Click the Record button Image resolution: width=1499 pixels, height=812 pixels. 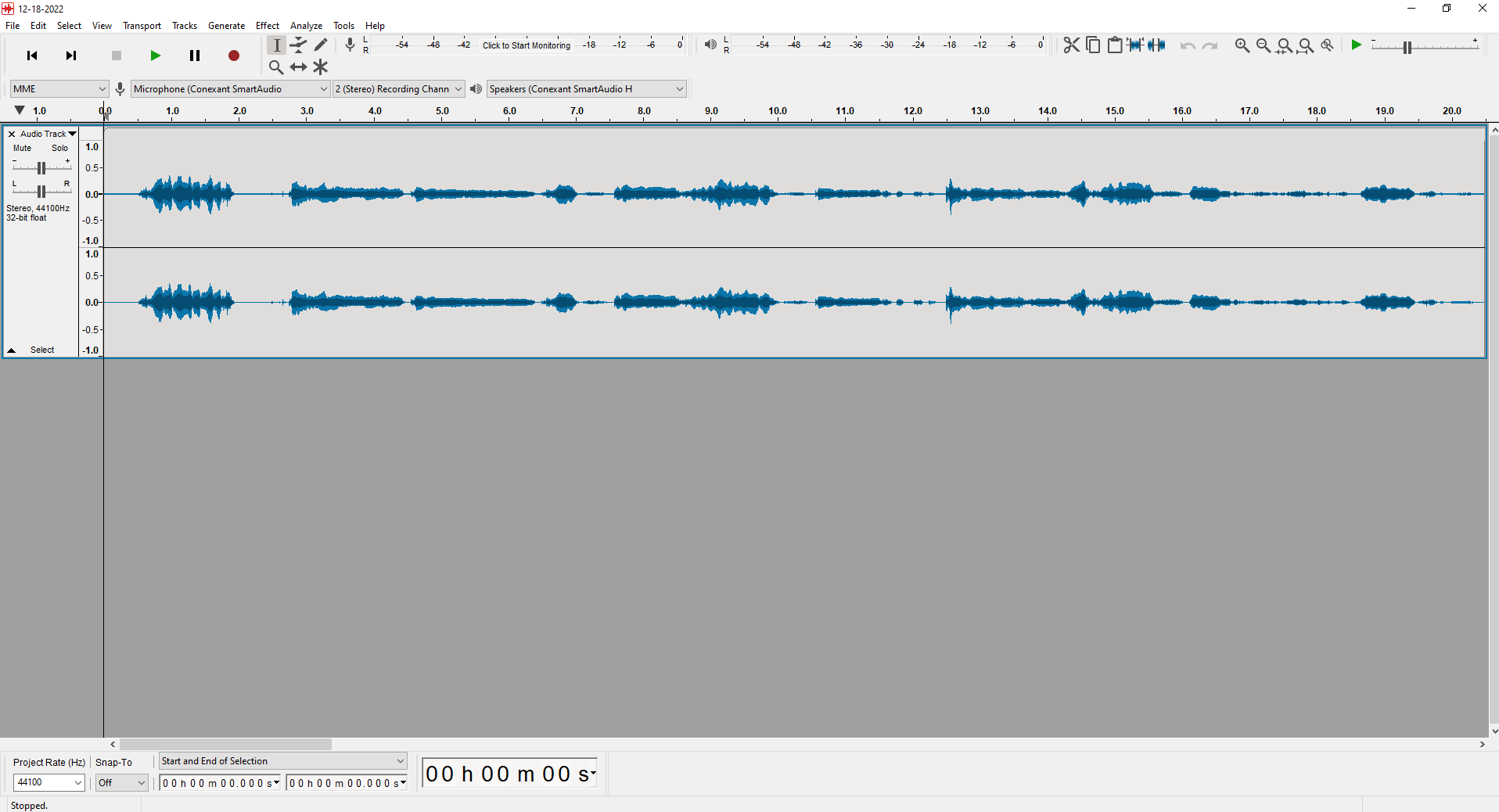[233, 56]
